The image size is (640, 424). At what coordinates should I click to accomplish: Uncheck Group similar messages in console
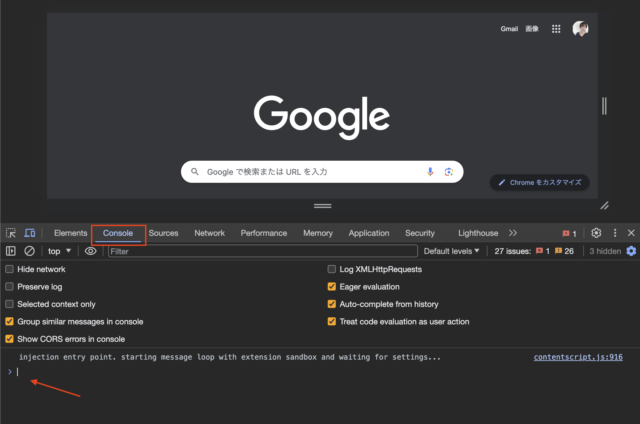pos(9,322)
